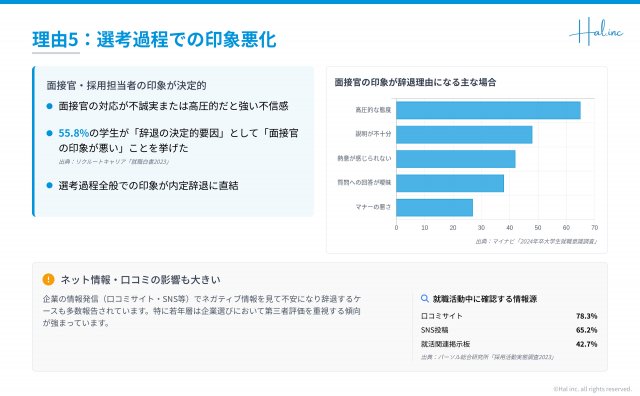Click the '78.3%' value
The height and width of the screenshot is (396, 640).
click(587, 316)
